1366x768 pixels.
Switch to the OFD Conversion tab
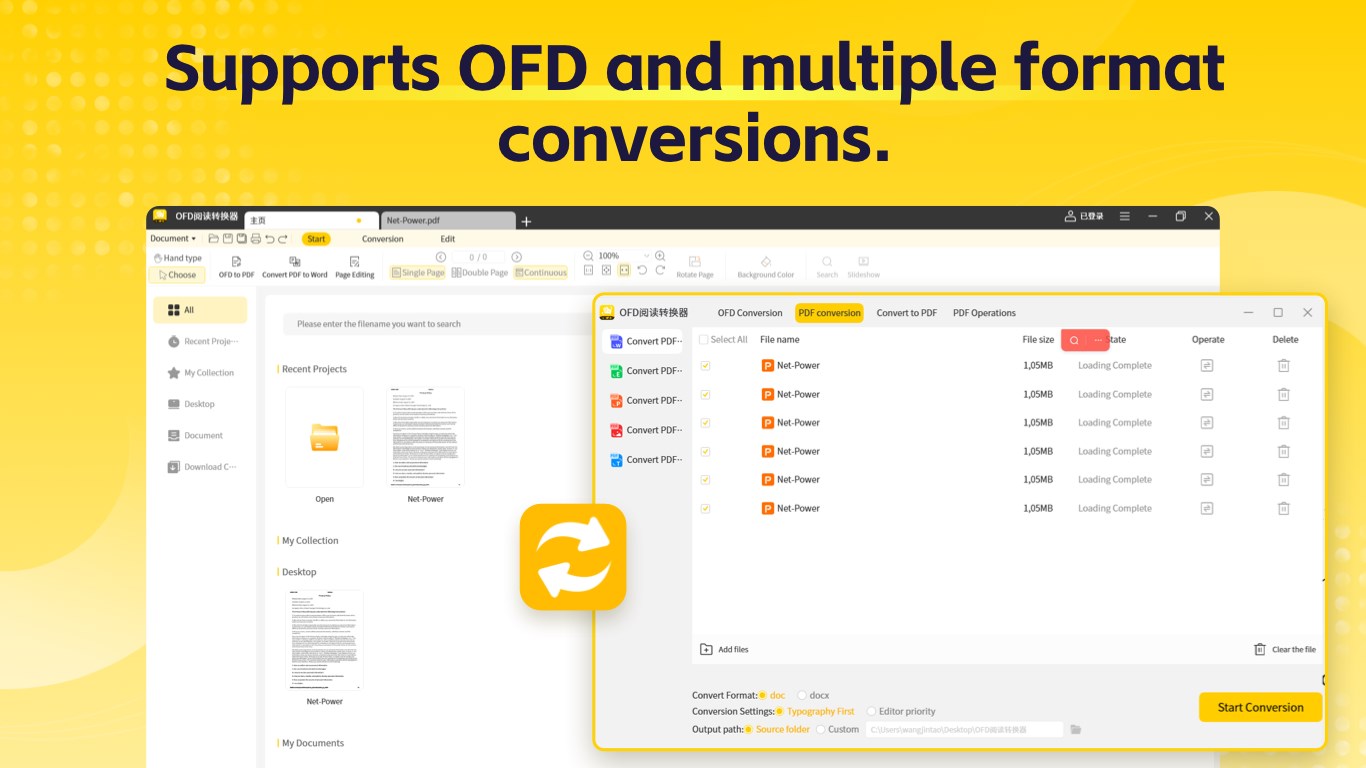click(x=750, y=313)
